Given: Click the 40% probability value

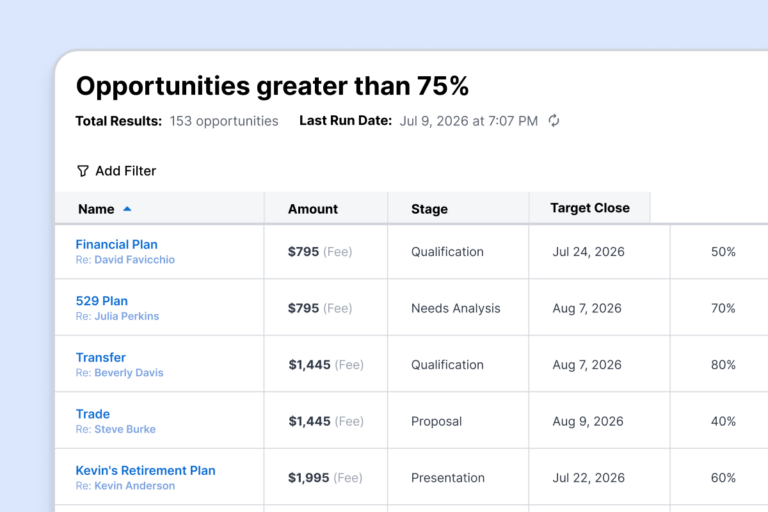Looking at the screenshot, I should [x=723, y=421].
